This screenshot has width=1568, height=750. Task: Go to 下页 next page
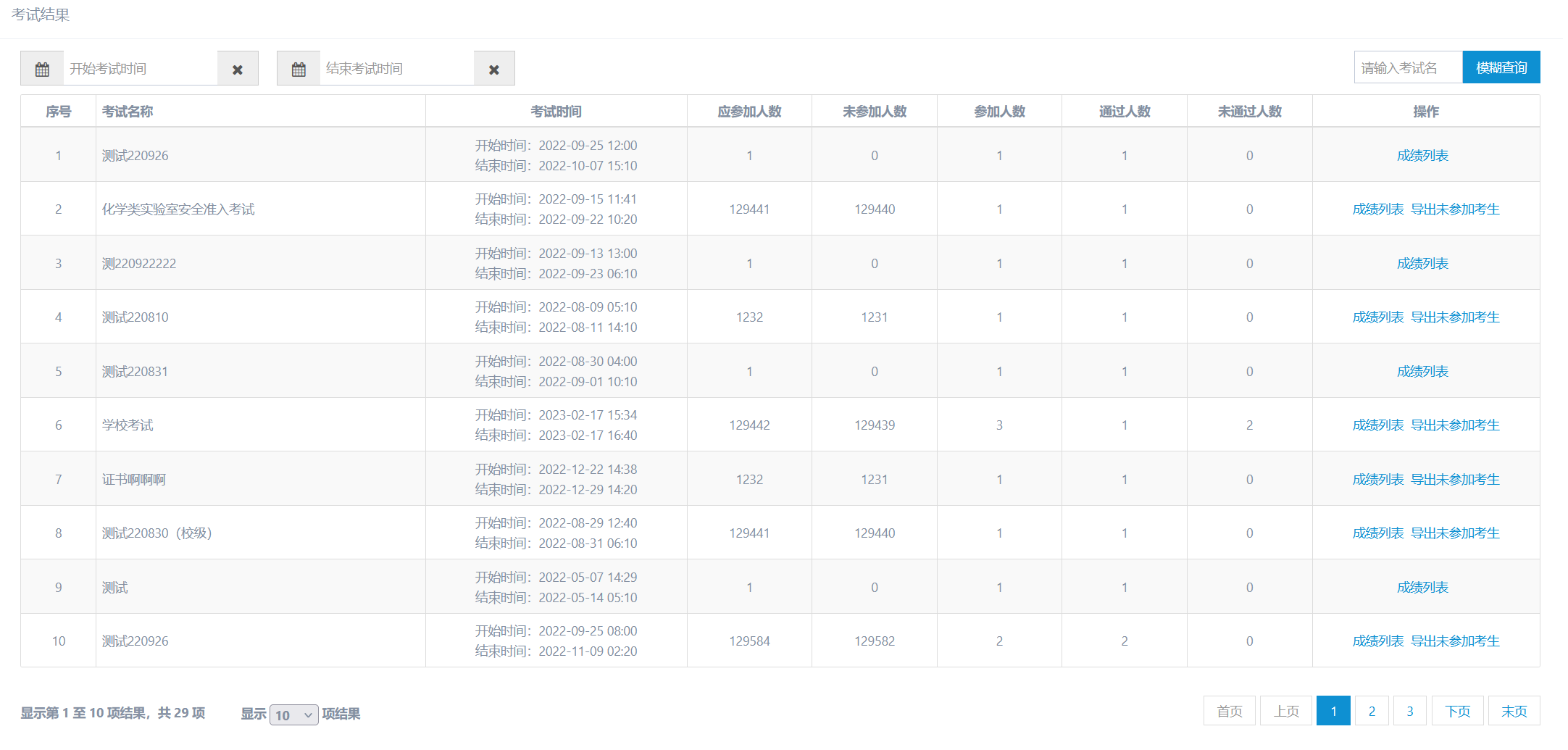(1458, 711)
